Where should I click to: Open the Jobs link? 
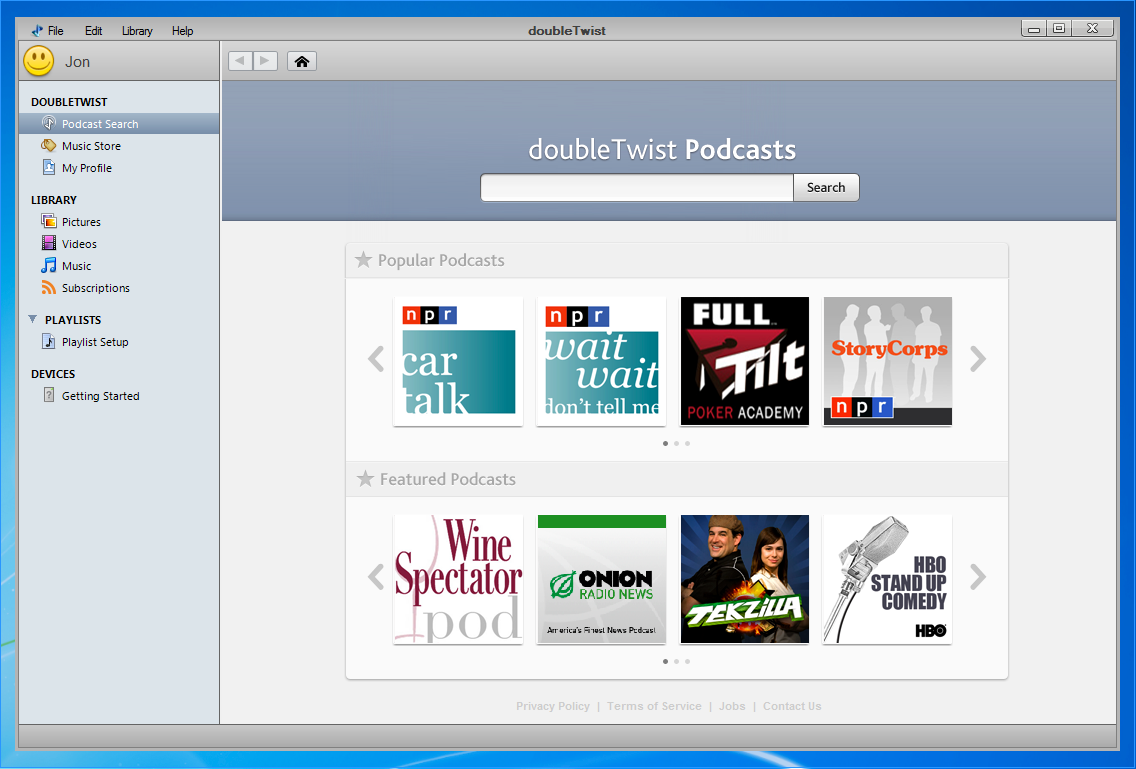pos(732,706)
